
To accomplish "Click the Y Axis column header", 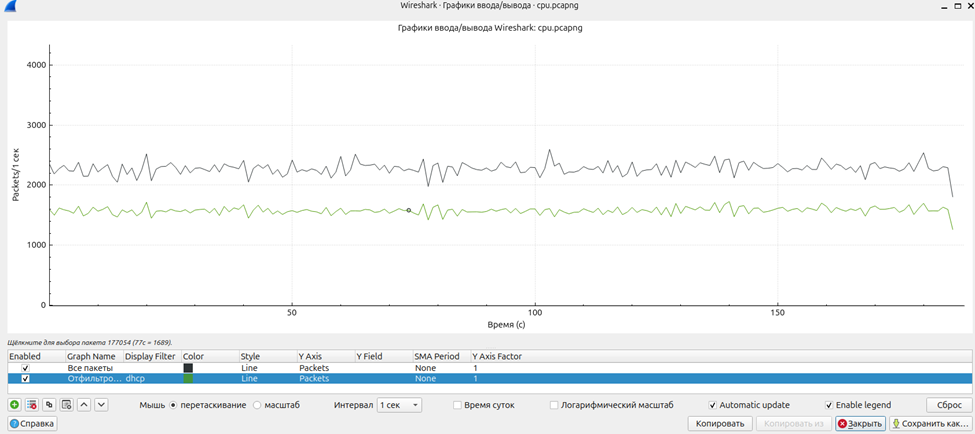I will [326, 356].
